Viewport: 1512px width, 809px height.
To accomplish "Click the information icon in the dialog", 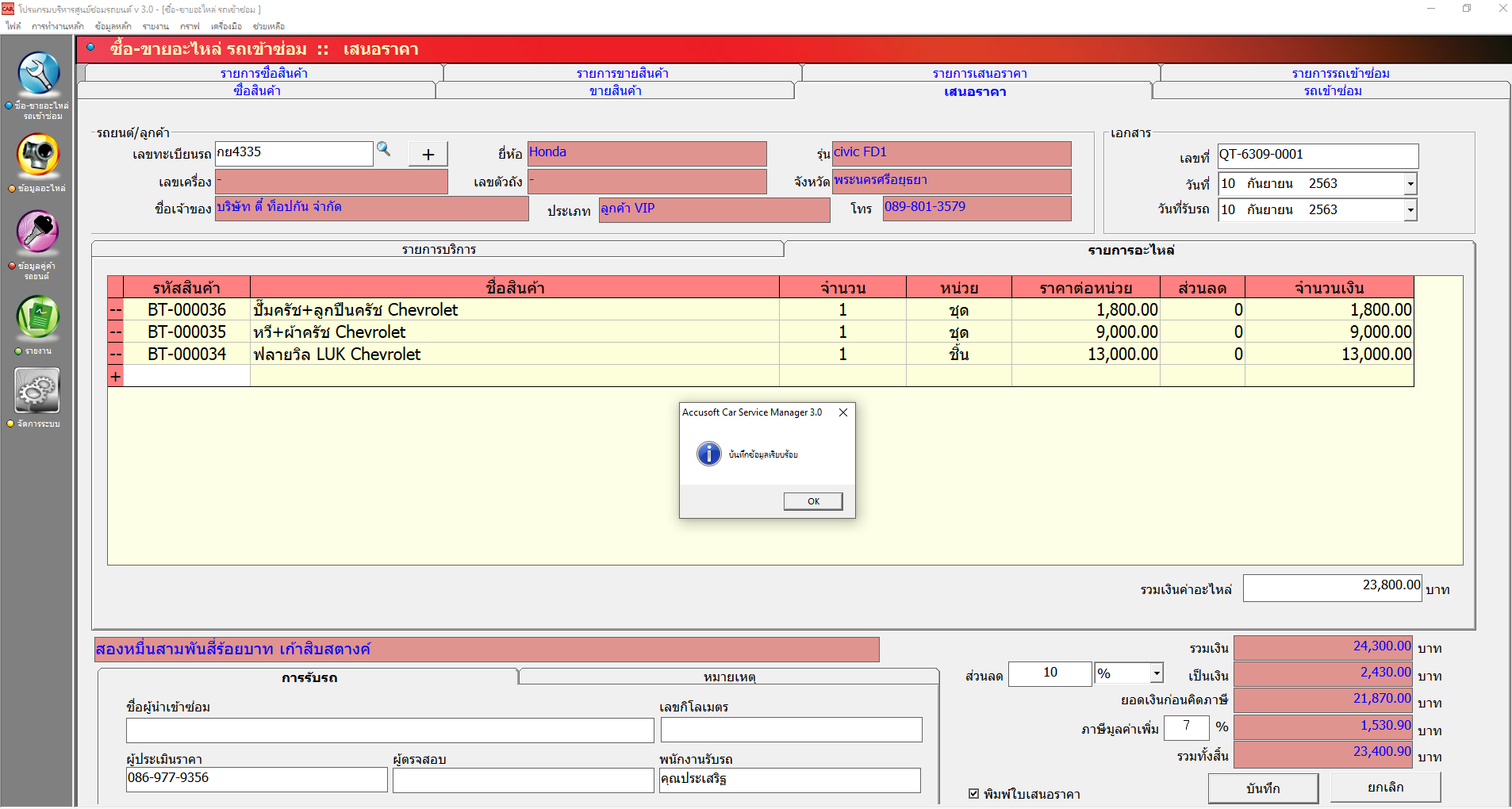I will [708, 454].
